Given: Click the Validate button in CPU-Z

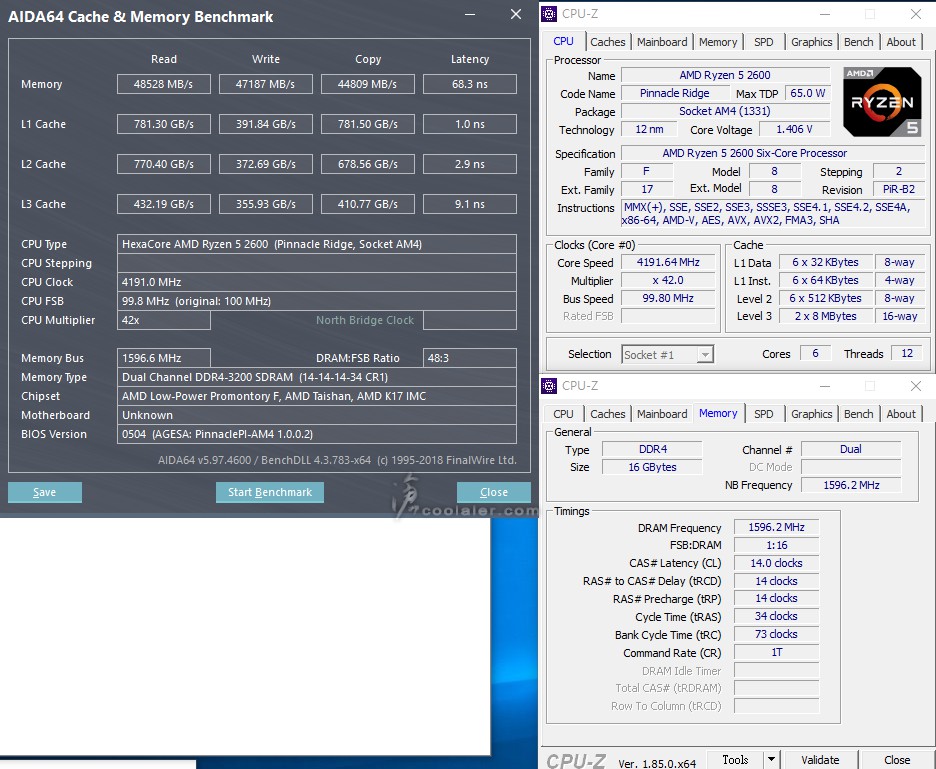Looking at the screenshot, I should (x=820, y=759).
